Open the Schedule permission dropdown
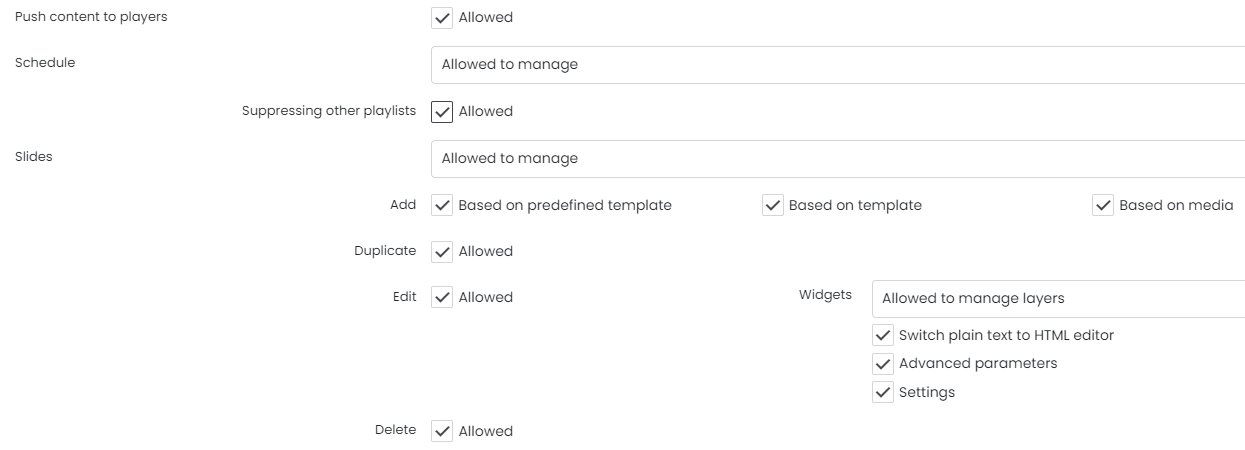The width and height of the screenshot is (1245, 450). click(838, 65)
